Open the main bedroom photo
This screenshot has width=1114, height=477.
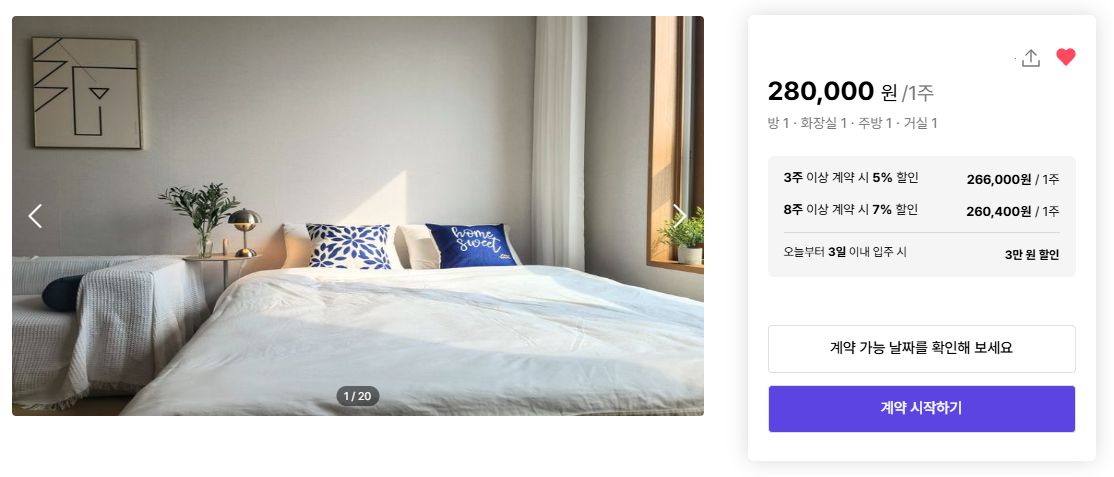(x=357, y=215)
